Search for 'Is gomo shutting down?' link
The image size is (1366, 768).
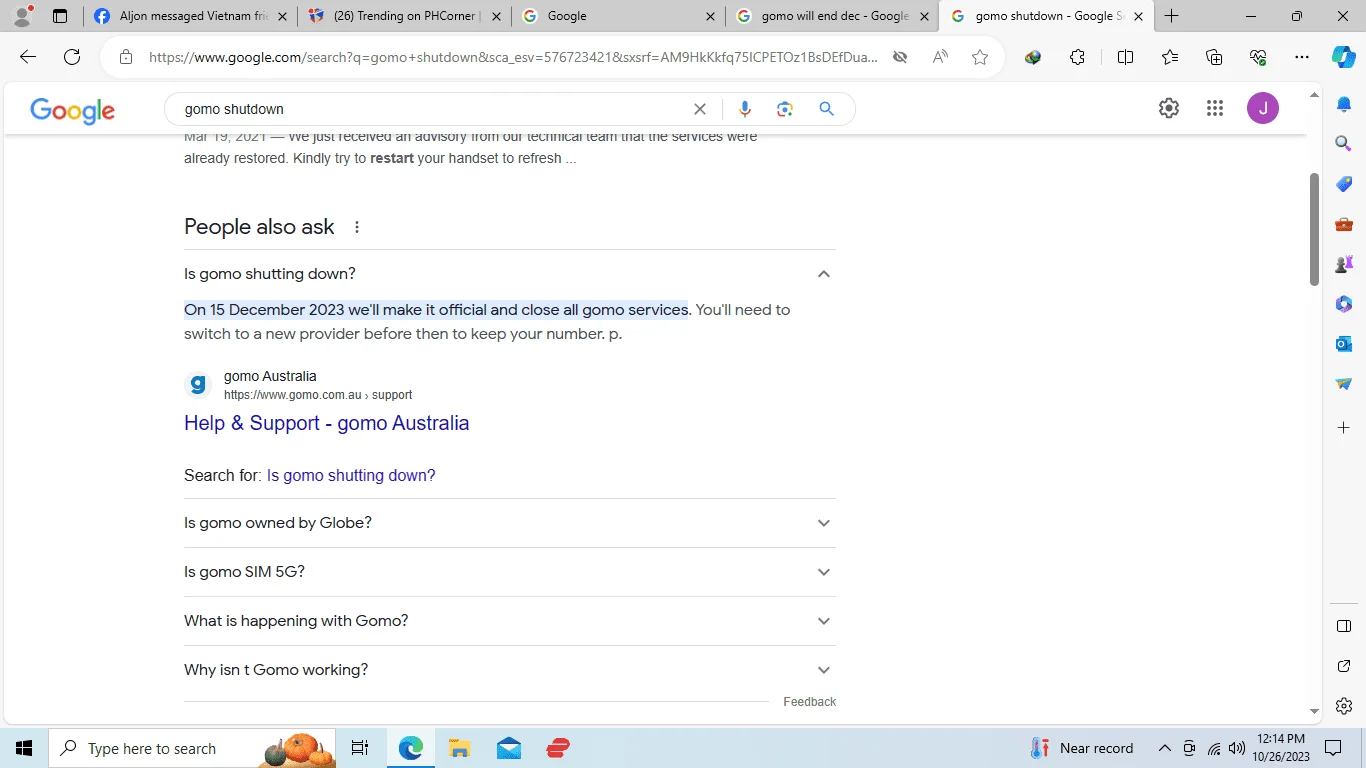pyautogui.click(x=351, y=476)
